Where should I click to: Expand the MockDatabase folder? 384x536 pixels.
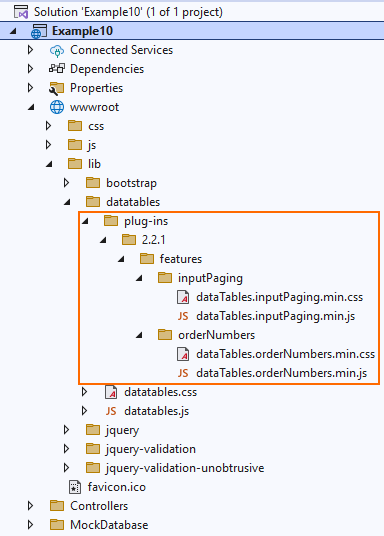pyautogui.click(x=30, y=525)
